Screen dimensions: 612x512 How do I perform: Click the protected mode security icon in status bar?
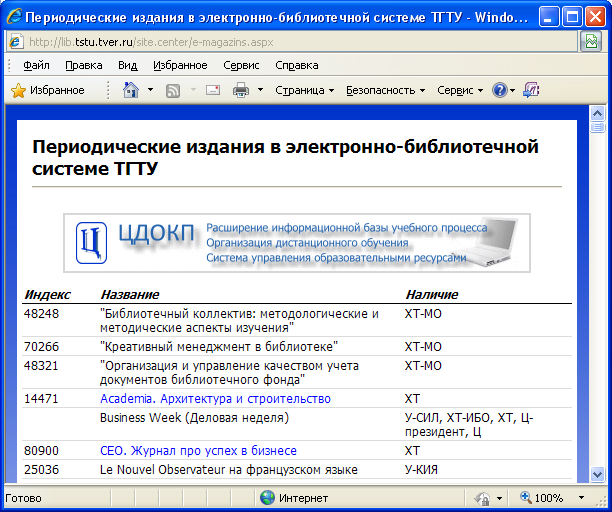click(482, 498)
